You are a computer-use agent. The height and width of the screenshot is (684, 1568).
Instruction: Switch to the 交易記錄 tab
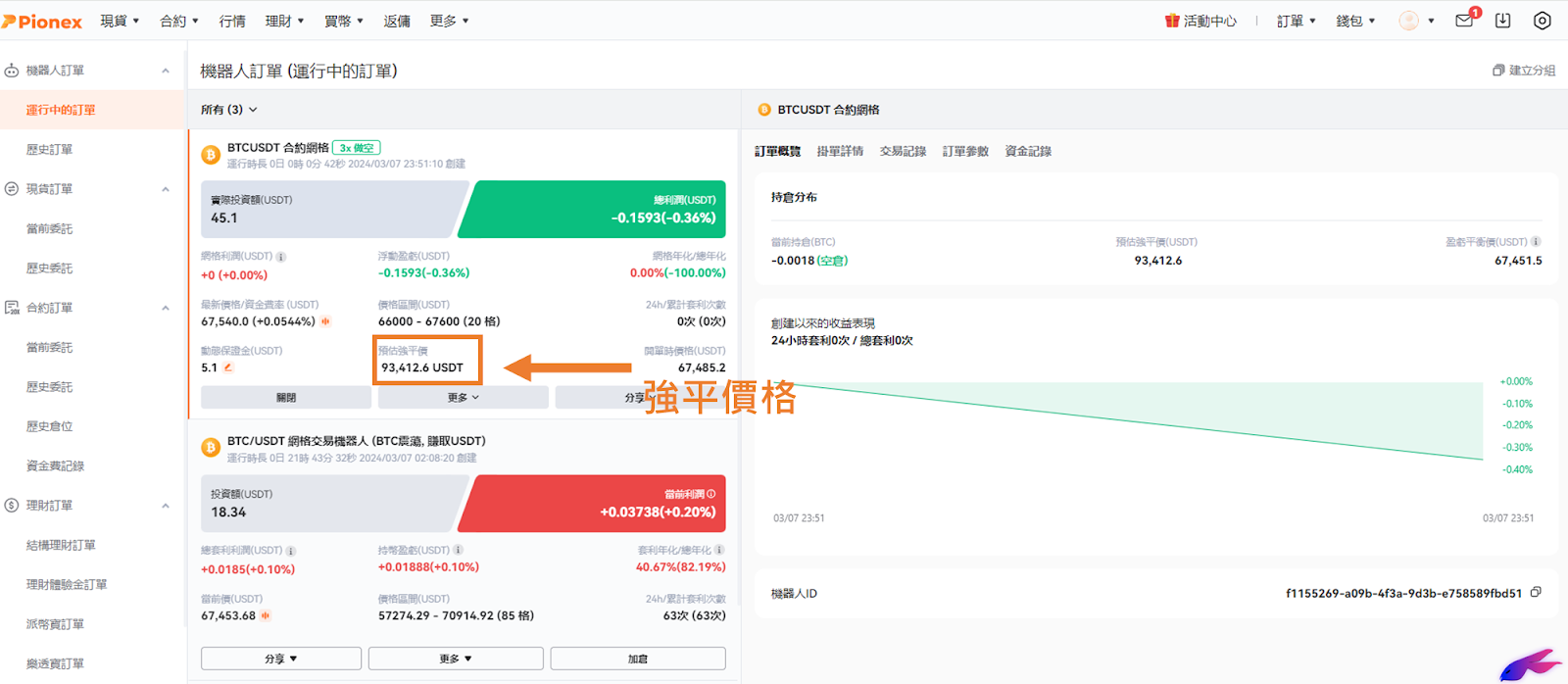tap(904, 151)
